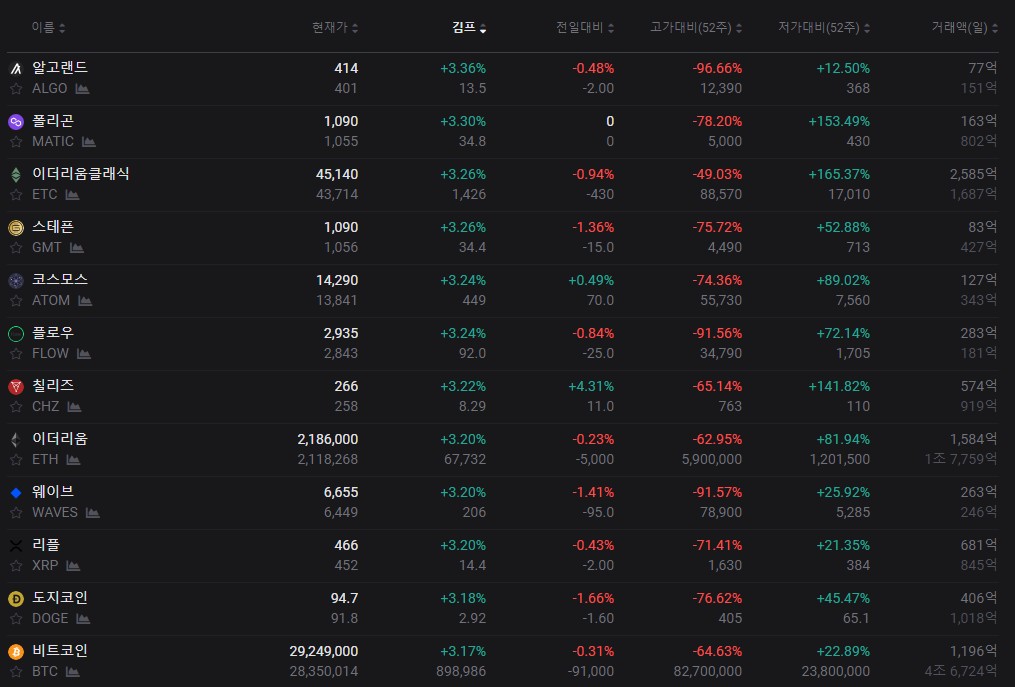The height and width of the screenshot is (687, 1015).
Task: Select ETC trading volume 2,585억
Action: [x=974, y=174]
